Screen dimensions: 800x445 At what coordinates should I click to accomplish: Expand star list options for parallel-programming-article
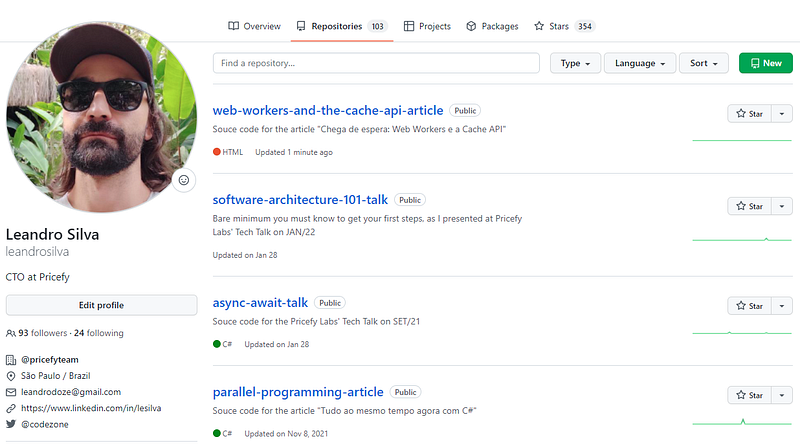tap(781, 395)
